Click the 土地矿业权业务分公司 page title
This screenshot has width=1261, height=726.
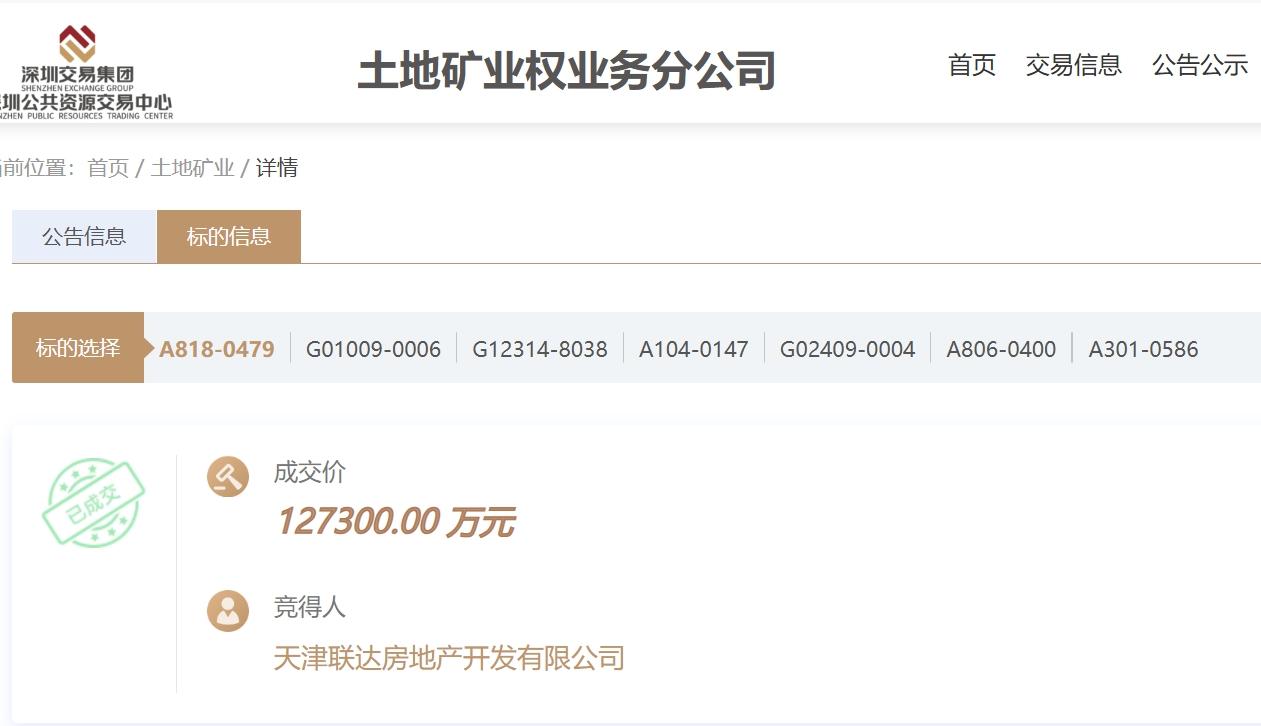click(x=567, y=71)
